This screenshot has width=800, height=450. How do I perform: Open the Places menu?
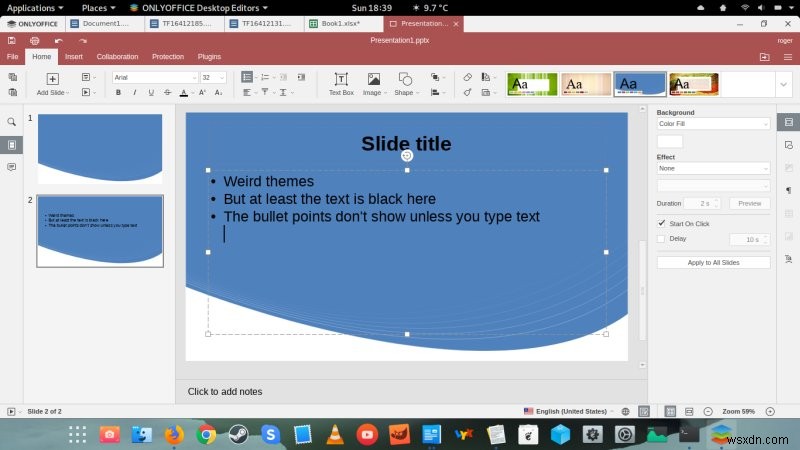pyautogui.click(x=98, y=8)
